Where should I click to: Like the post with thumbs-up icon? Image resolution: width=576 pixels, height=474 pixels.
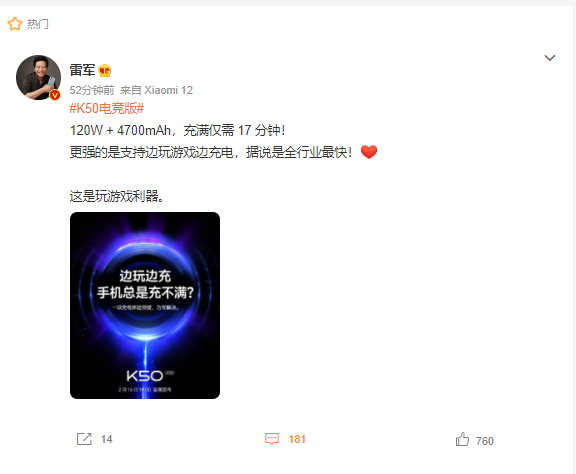click(x=462, y=439)
